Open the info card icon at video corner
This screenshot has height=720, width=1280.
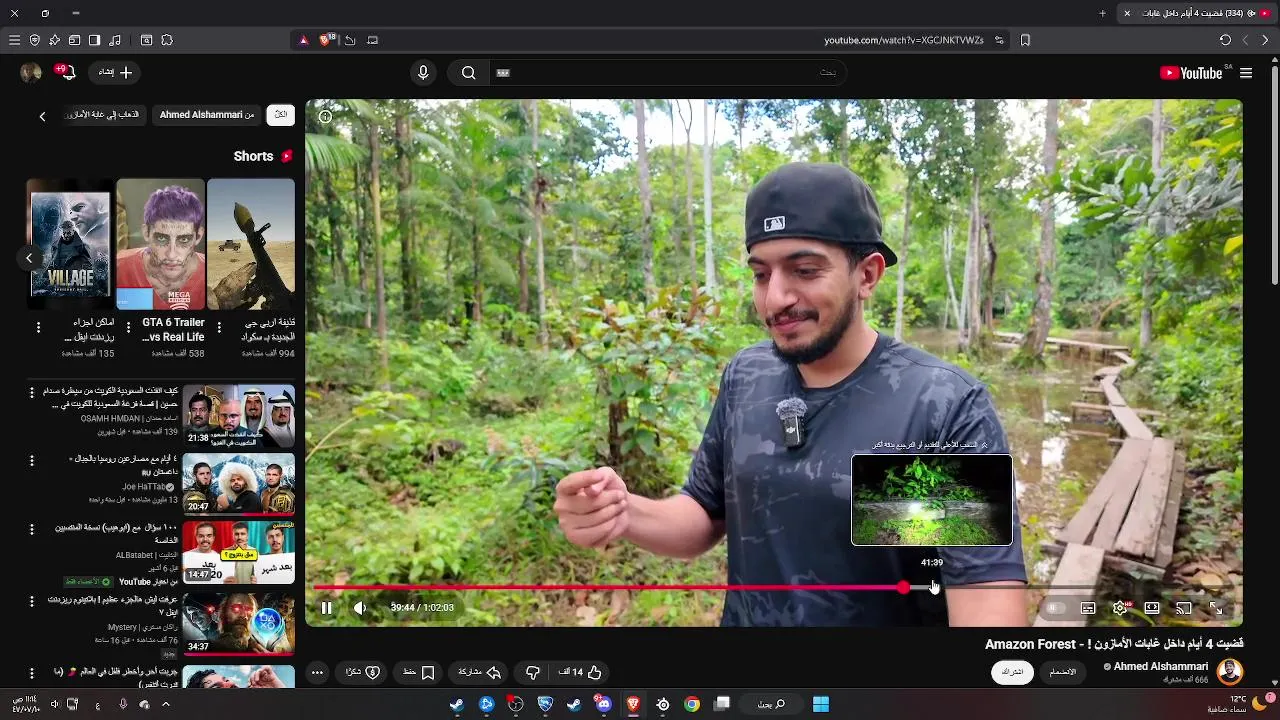[325, 116]
